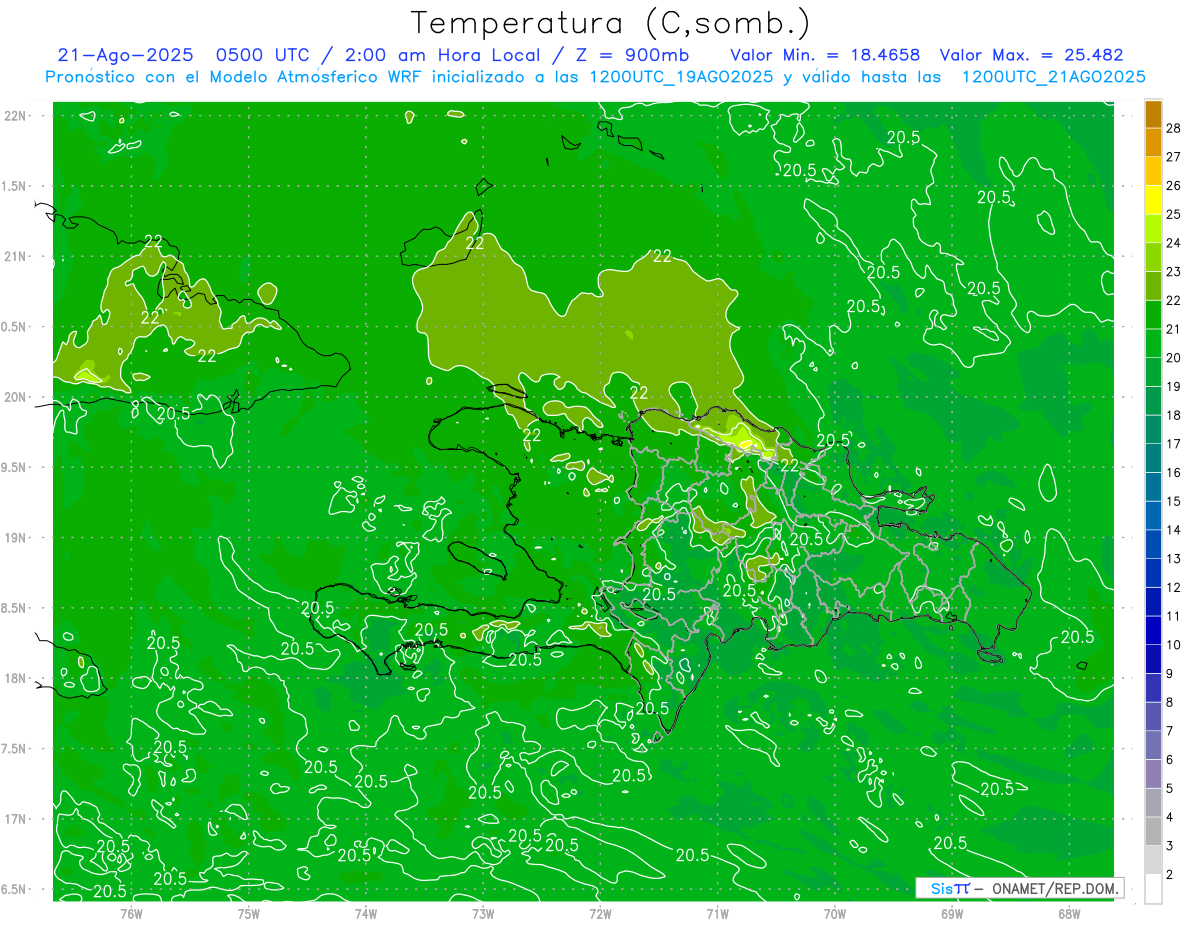Pick the blue legend swatch between 15 and 14

(1153, 515)
